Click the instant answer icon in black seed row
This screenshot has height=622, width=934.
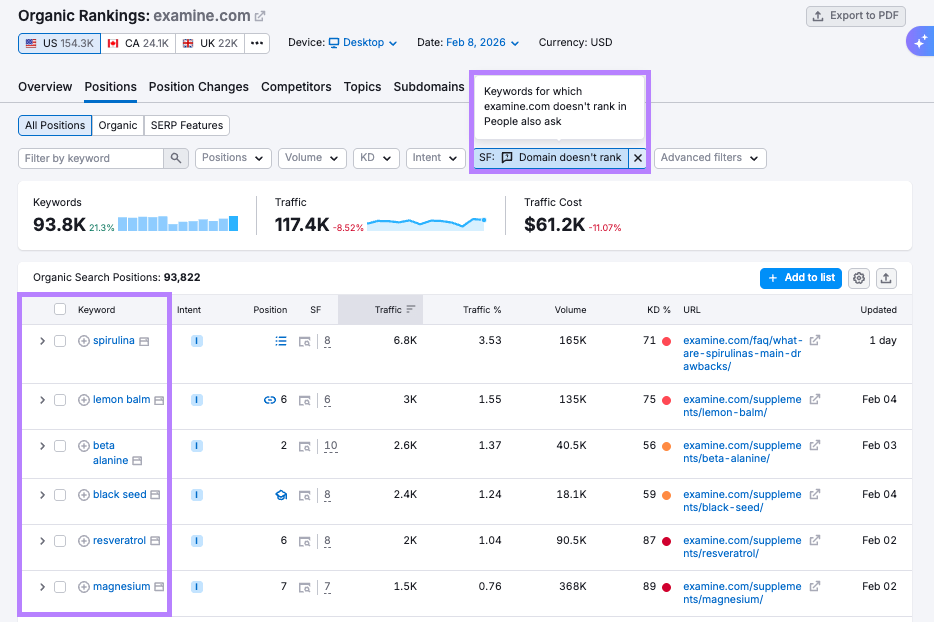click(281, 496)
